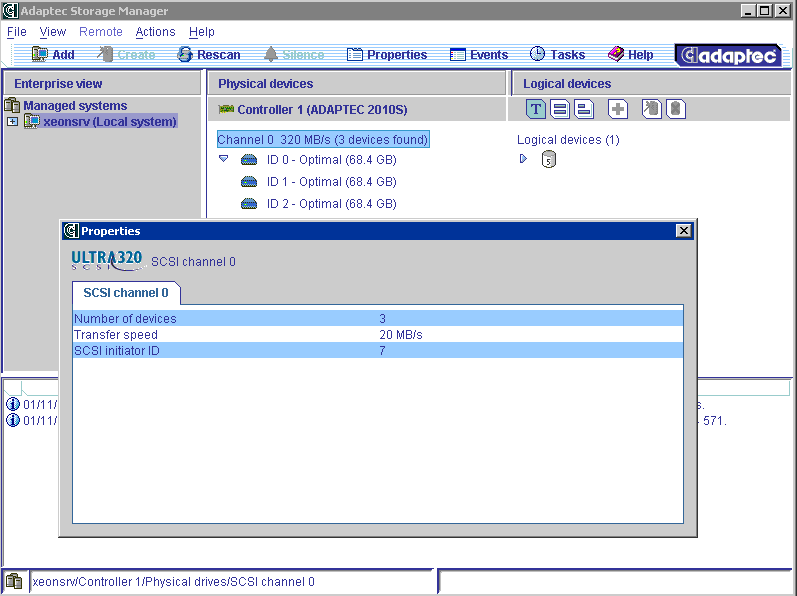Click the 20 MB/s value
Viewport: 797px width, 596px height.
(x=401, y=334)
